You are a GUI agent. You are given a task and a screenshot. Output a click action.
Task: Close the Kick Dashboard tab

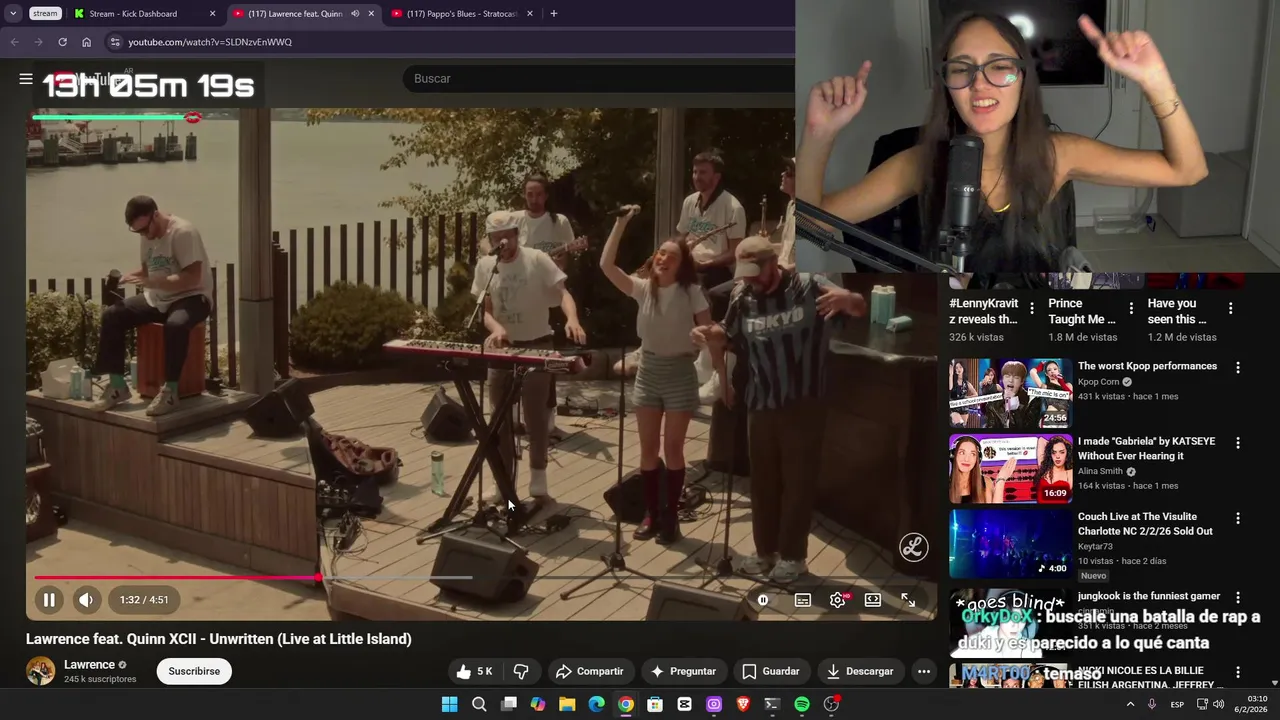pyautogui.click(x=212, y=14)
